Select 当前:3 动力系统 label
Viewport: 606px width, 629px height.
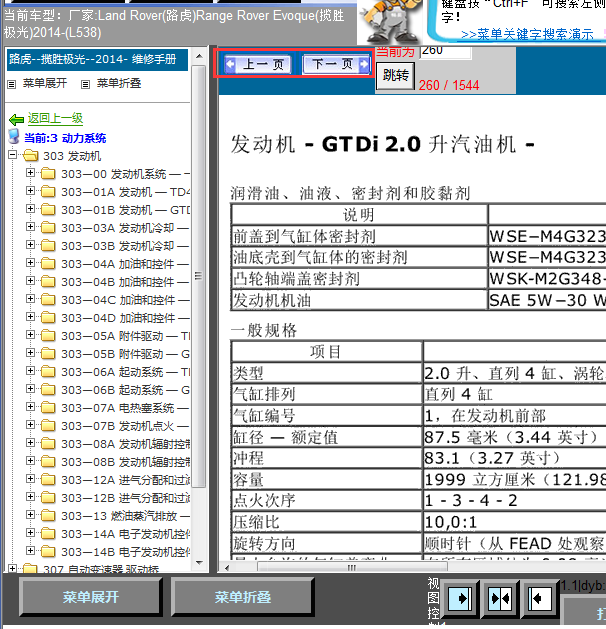point(65,138)
